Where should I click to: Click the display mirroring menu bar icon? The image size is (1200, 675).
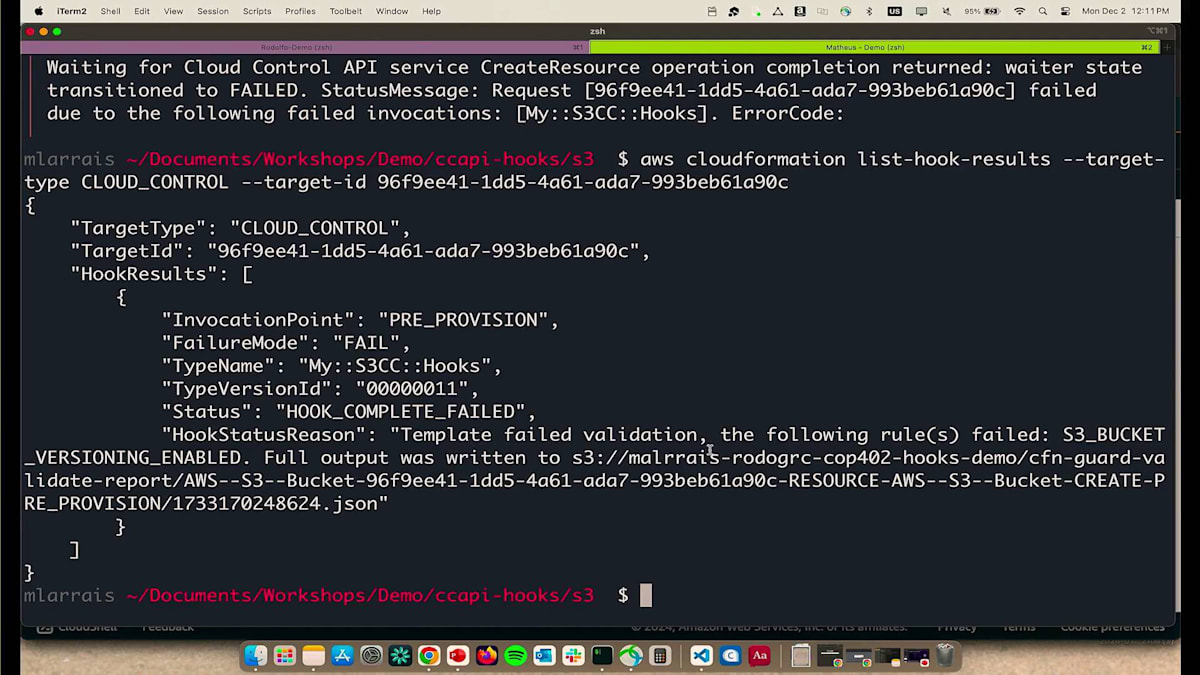920,11
